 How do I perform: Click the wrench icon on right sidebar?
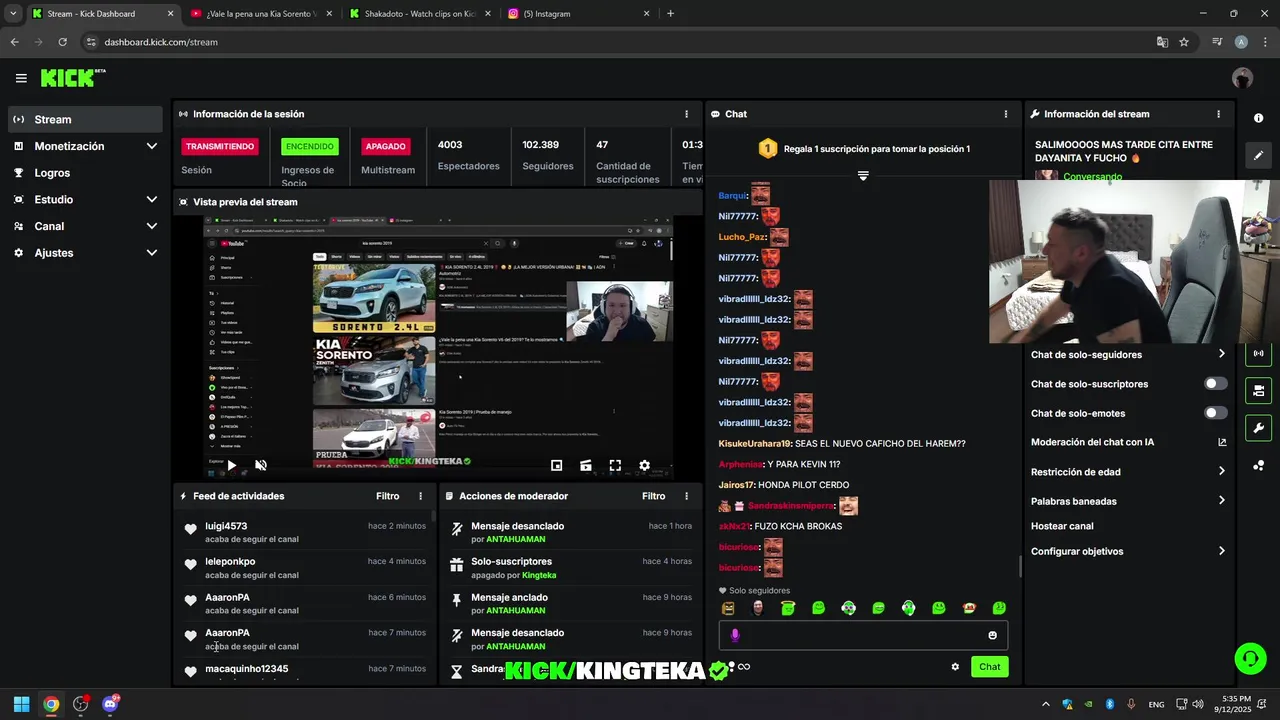1258,428
